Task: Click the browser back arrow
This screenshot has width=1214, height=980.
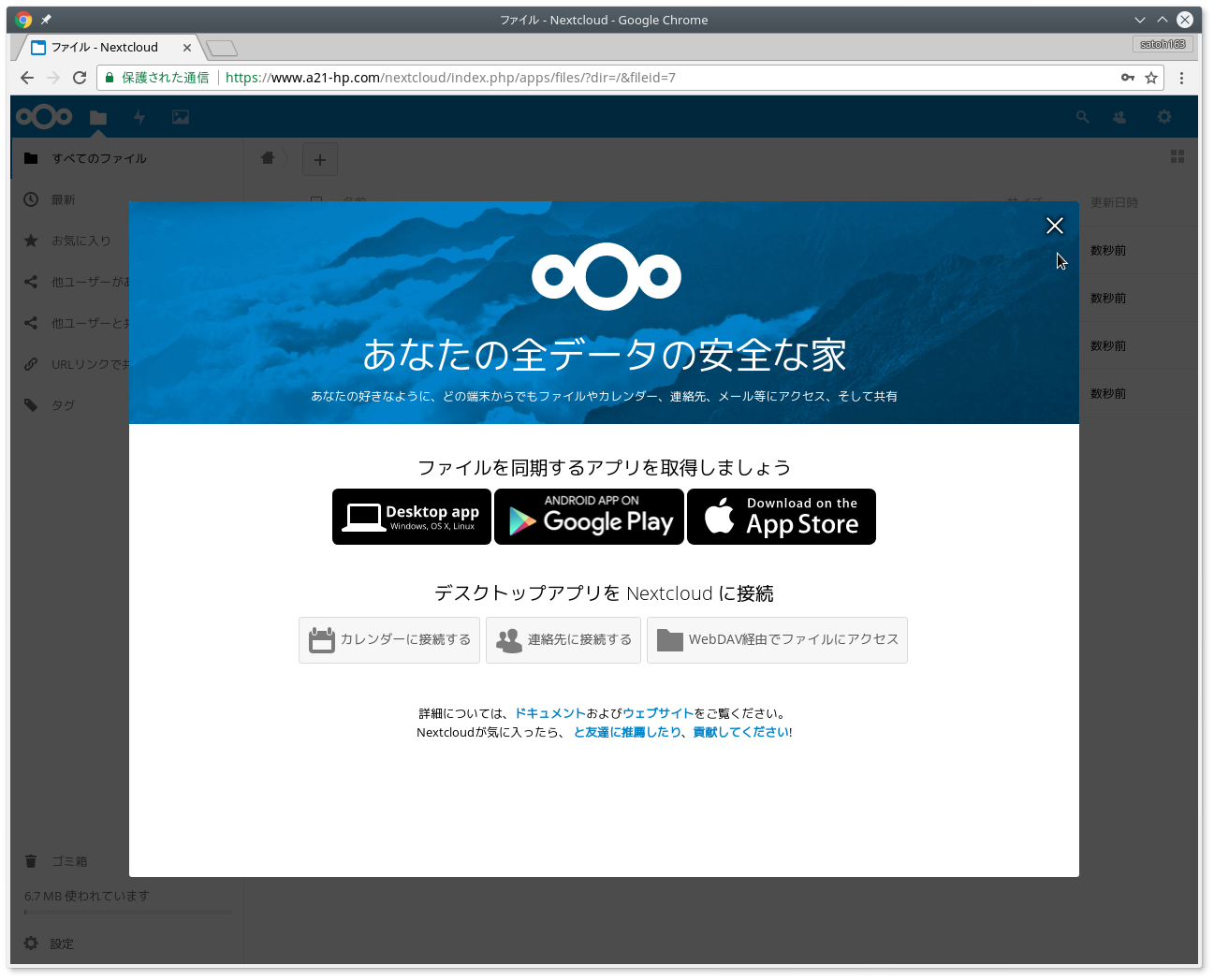Action: tap(27, 78)
